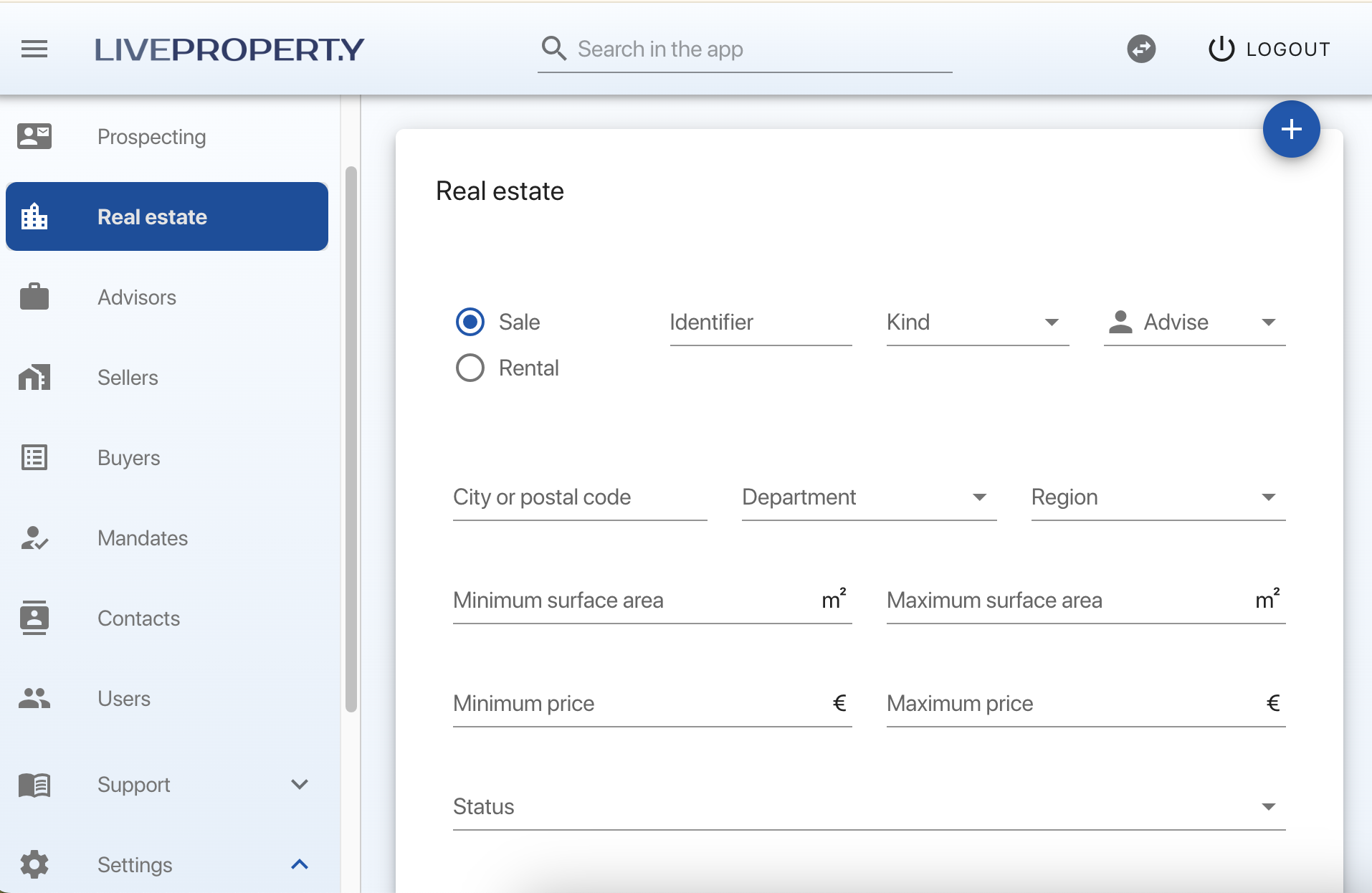Image resolution: width=1372 pixels, height=893 pixels.
Task: Click the LIVEPROPERTY logo
Action: (x=229, y=49)
